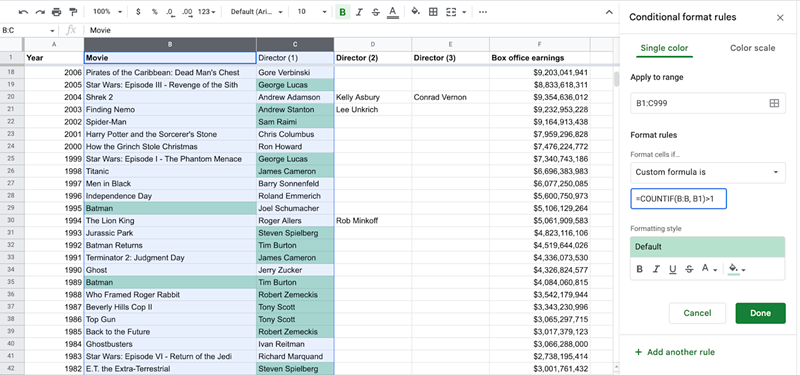The width and height of the screenshot is (800, 375).
Task: Open the Custom formula is dropdown
Action: [708, 172]
